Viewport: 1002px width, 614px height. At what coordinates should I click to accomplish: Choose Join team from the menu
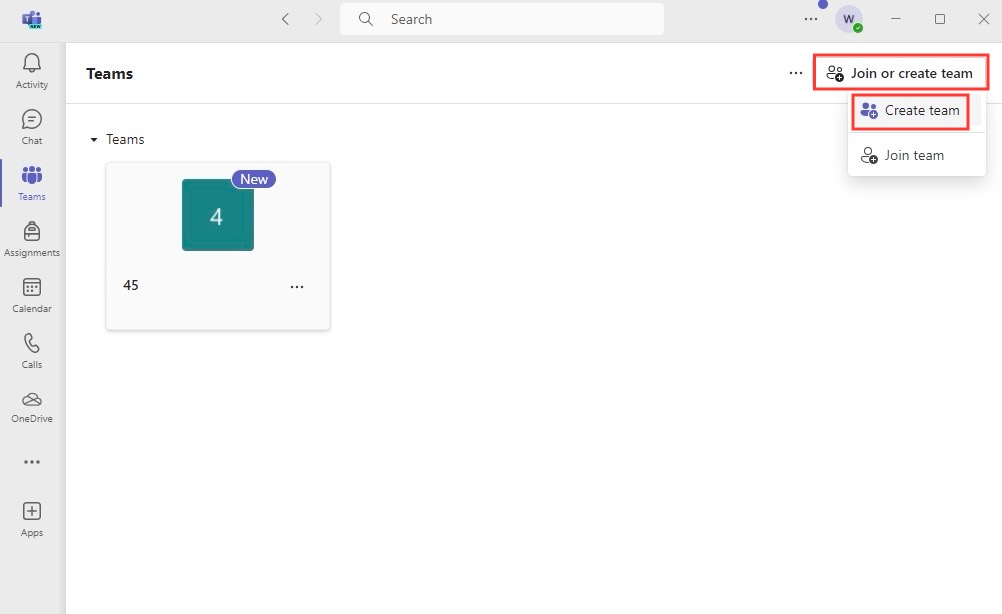[x=916, y=155]
